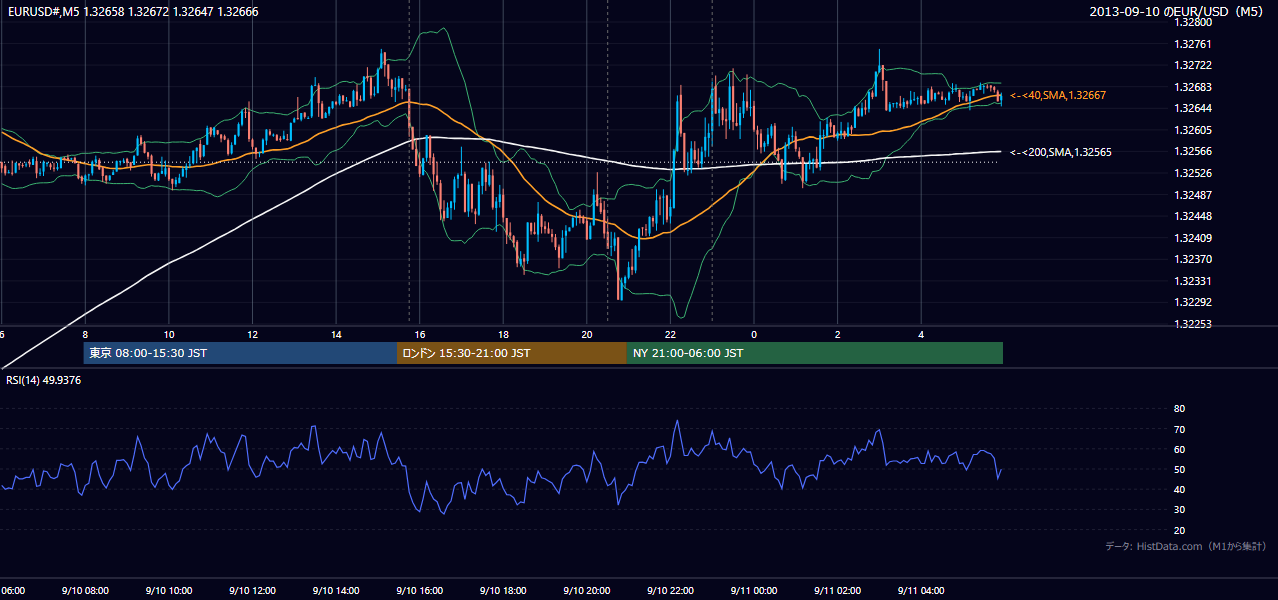Click the 9/10 14:00 time axis label

[336, 590]
